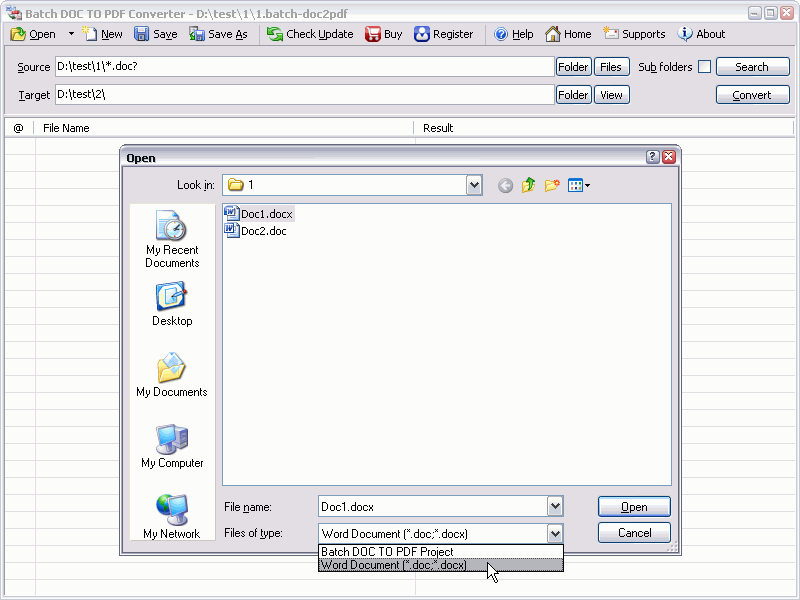Viewport: 800px width, 600px height.
Task: Open the Register toolbar item
Action: pos(443,34)
